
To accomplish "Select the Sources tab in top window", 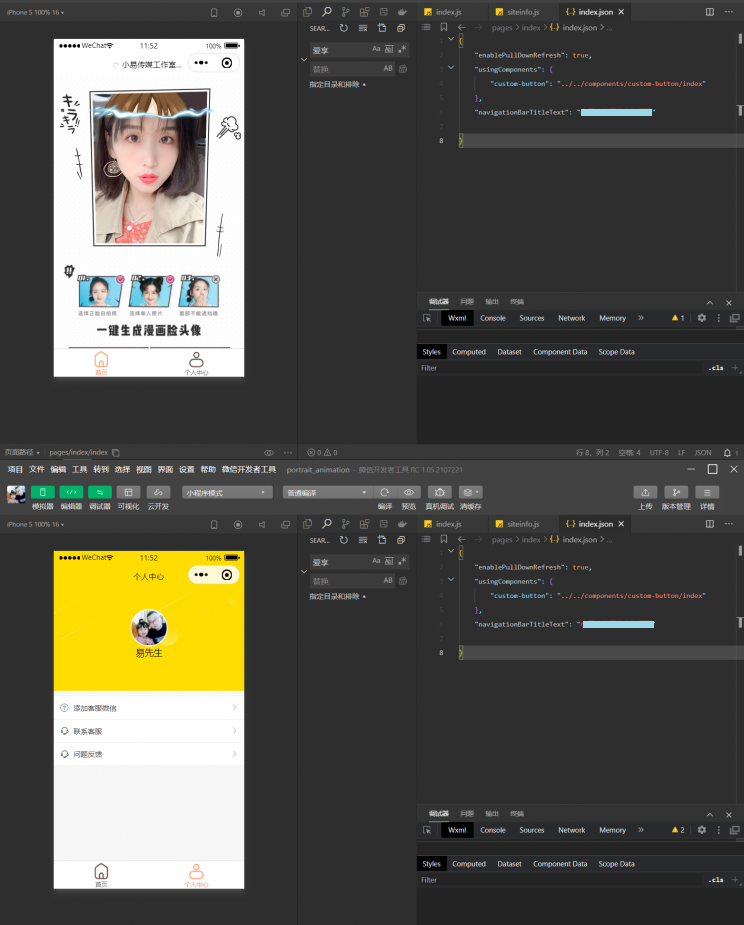I will [x=532, y=318].
